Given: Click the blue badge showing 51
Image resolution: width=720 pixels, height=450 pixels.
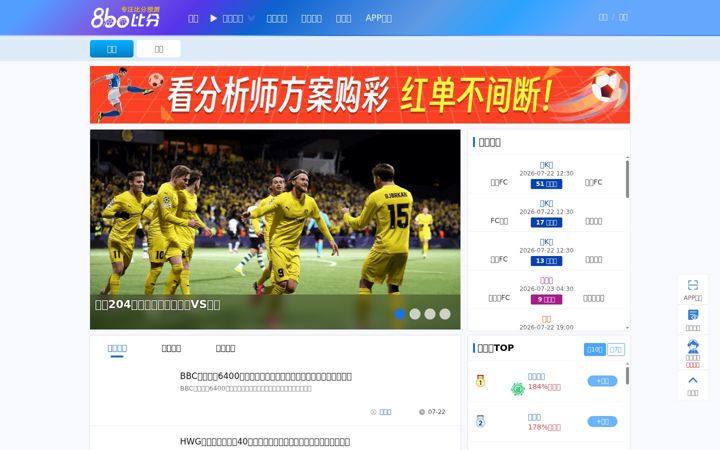Looking at the screenshot, I should tap(546, 184).
